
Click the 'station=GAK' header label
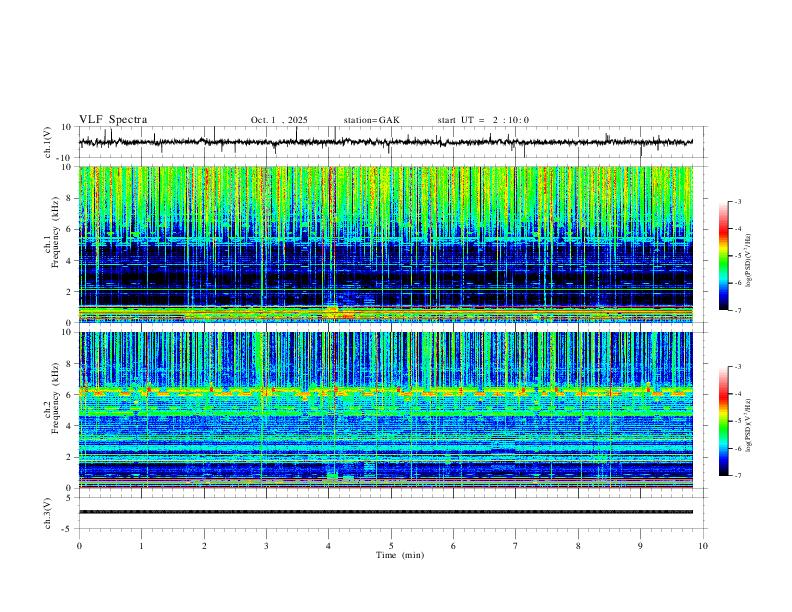click(x=371, y=120)
